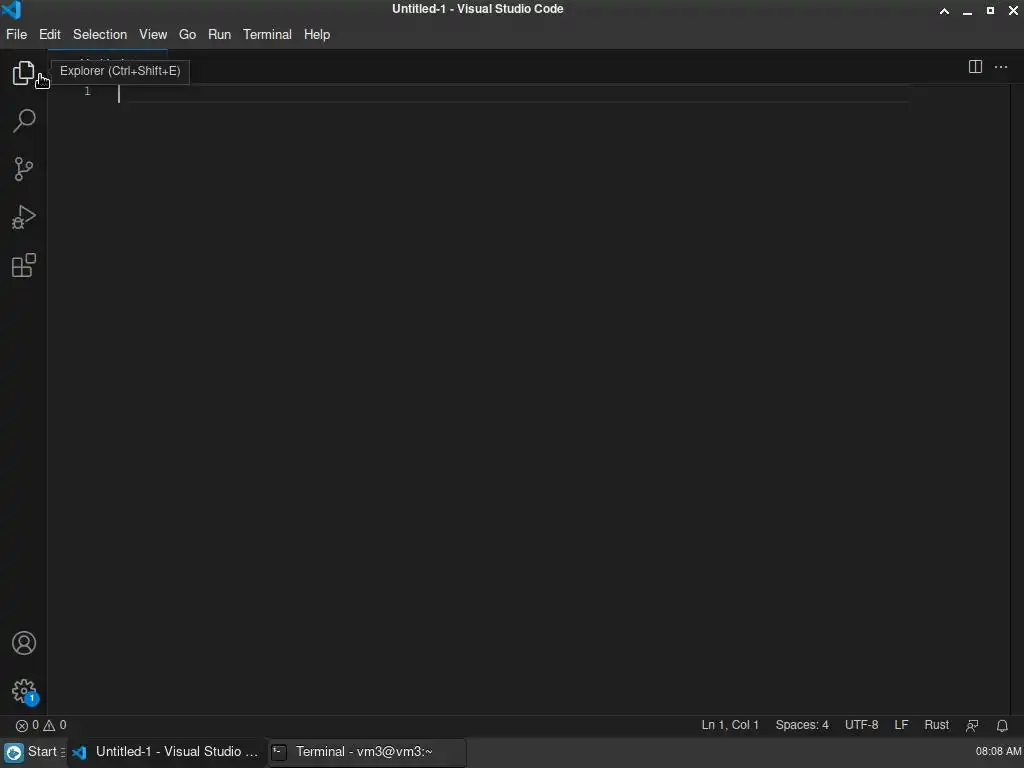Open the Run menu

[219, 35]
